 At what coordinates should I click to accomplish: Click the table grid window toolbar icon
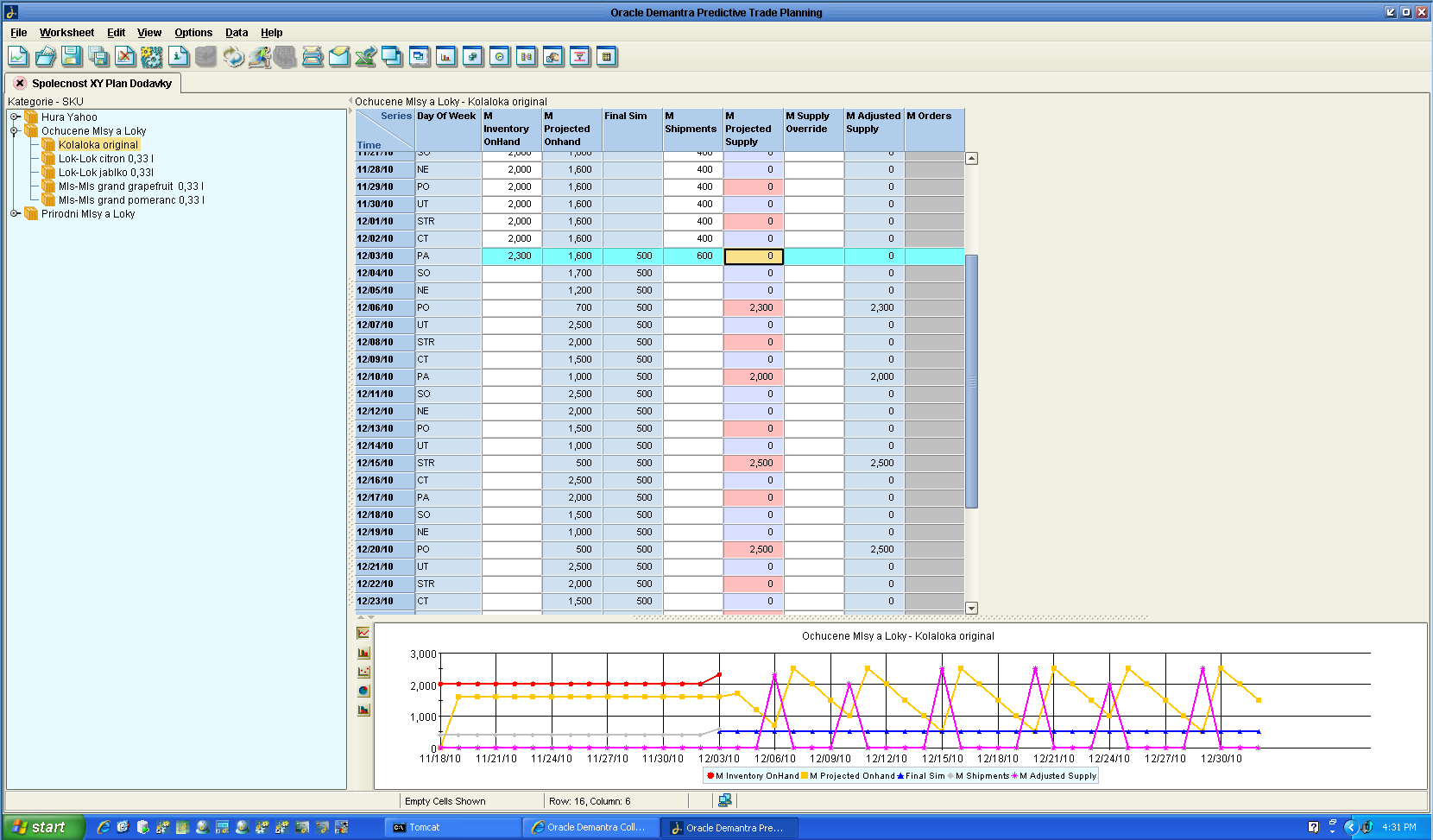tap(607, 57)
